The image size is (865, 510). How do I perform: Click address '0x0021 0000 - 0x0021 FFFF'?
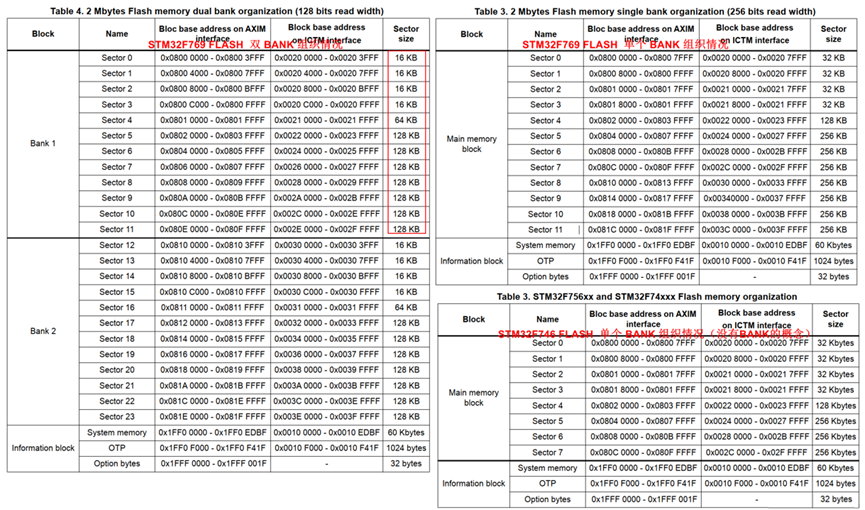click(x=327, y=120)
